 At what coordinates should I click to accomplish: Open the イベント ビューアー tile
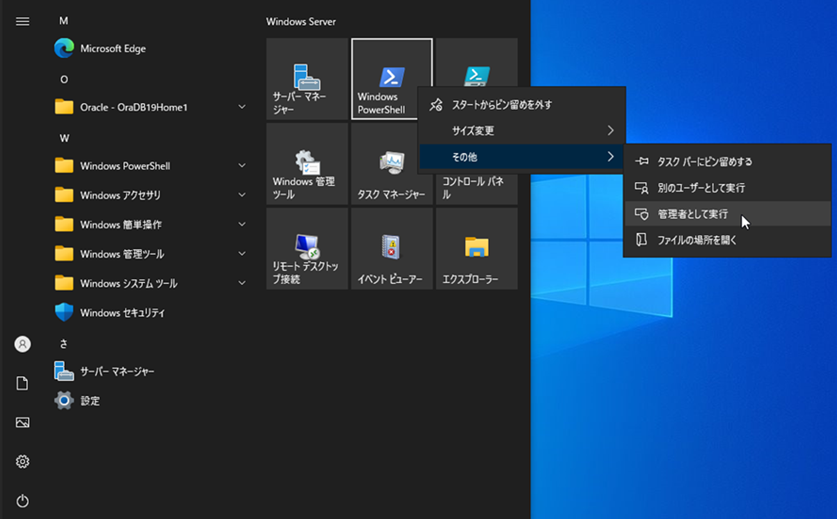(x=392, y=249)
